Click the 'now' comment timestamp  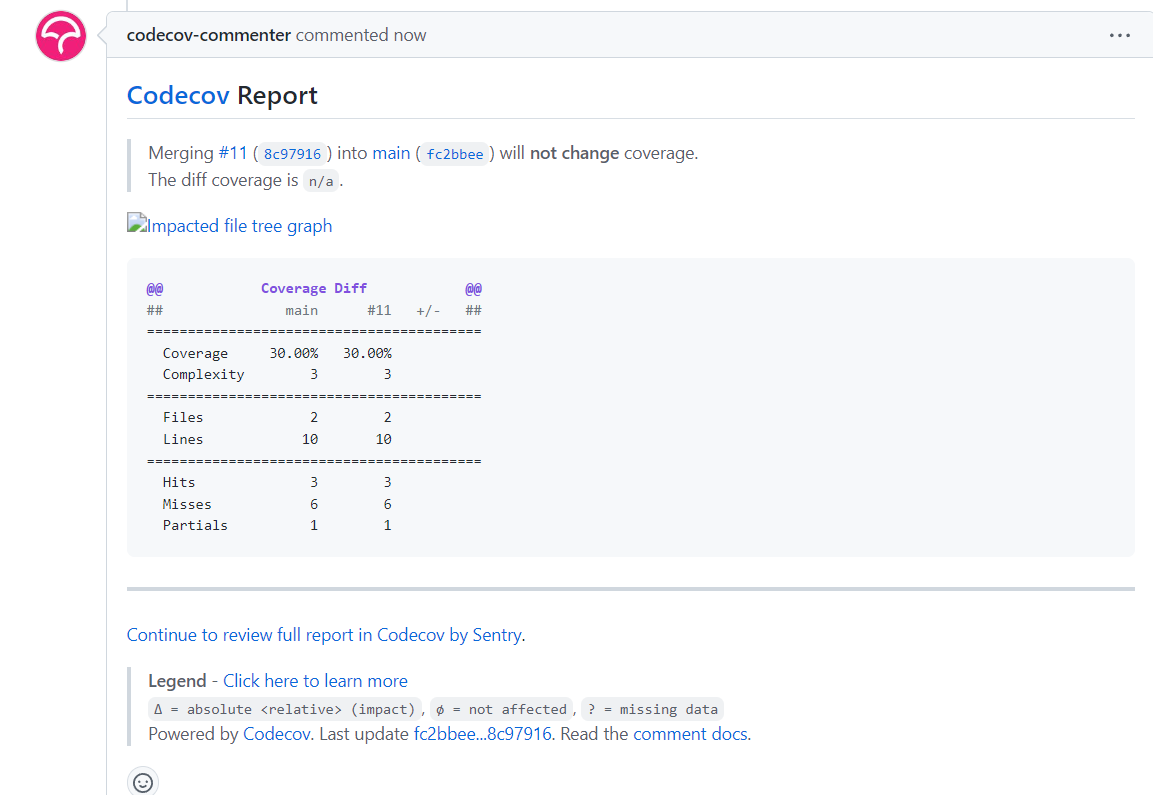[410, 35]
